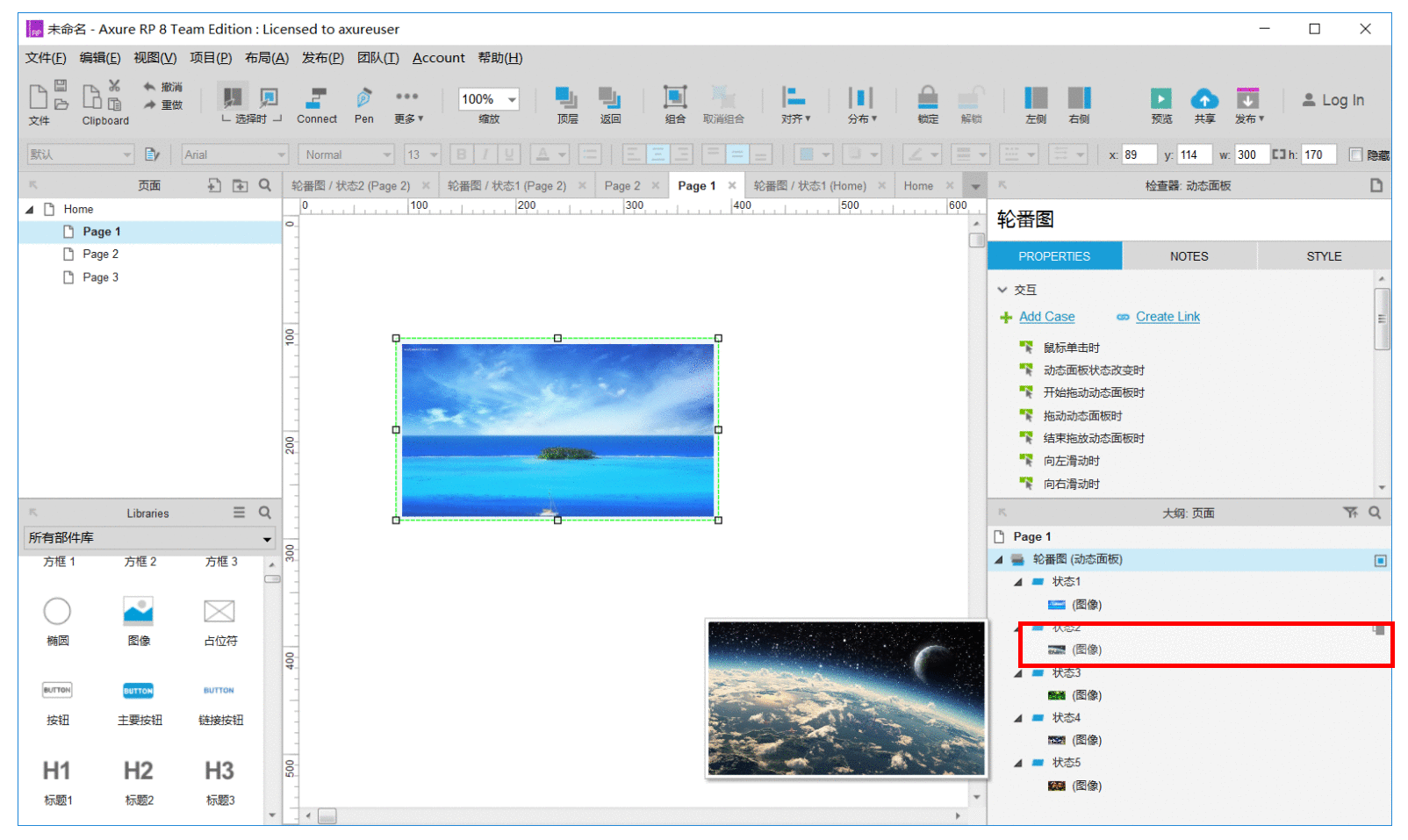The width and height of the screenshot is (1408, 840).
Task: Click the Log In button
Action: click(1333, 100)
